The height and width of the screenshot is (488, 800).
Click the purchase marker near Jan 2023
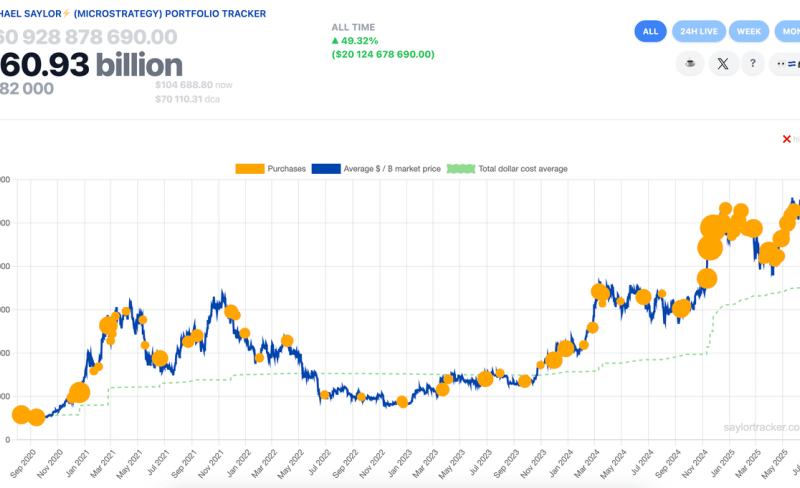[402, 402]
